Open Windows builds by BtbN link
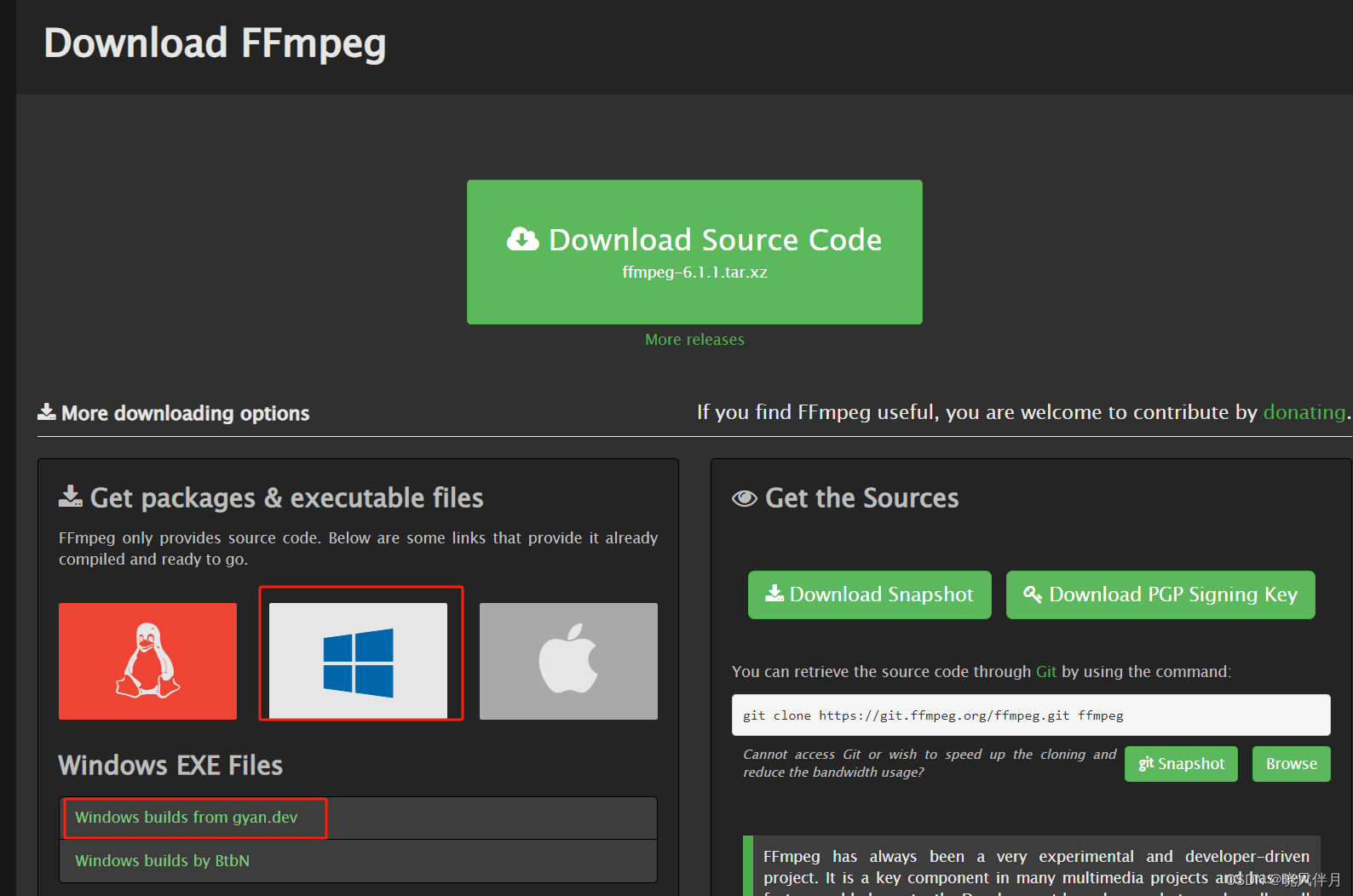The image size is (1353, 896). click(x=162, y=861)
